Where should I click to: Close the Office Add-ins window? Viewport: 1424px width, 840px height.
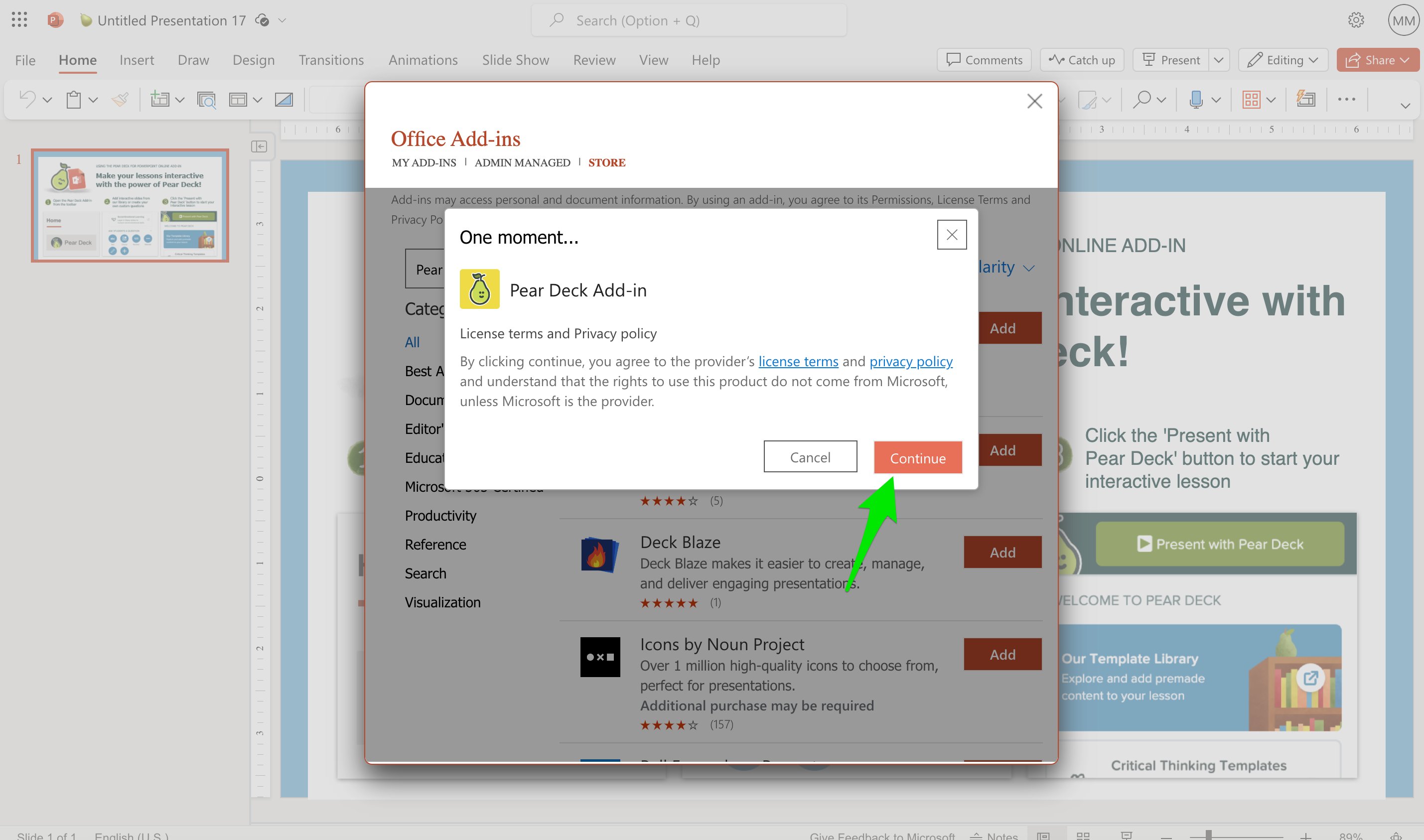[x=1034, y=101]
